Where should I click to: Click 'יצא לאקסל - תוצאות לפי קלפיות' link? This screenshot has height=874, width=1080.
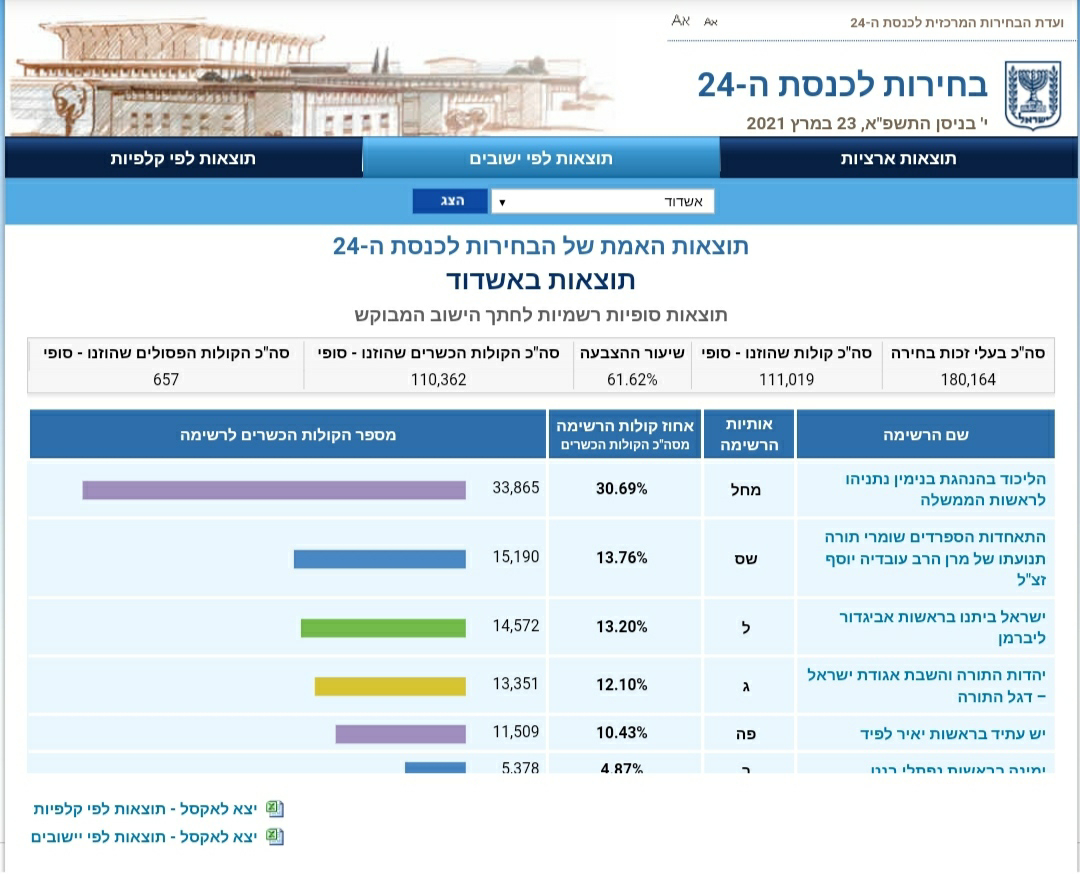(145, 809)
